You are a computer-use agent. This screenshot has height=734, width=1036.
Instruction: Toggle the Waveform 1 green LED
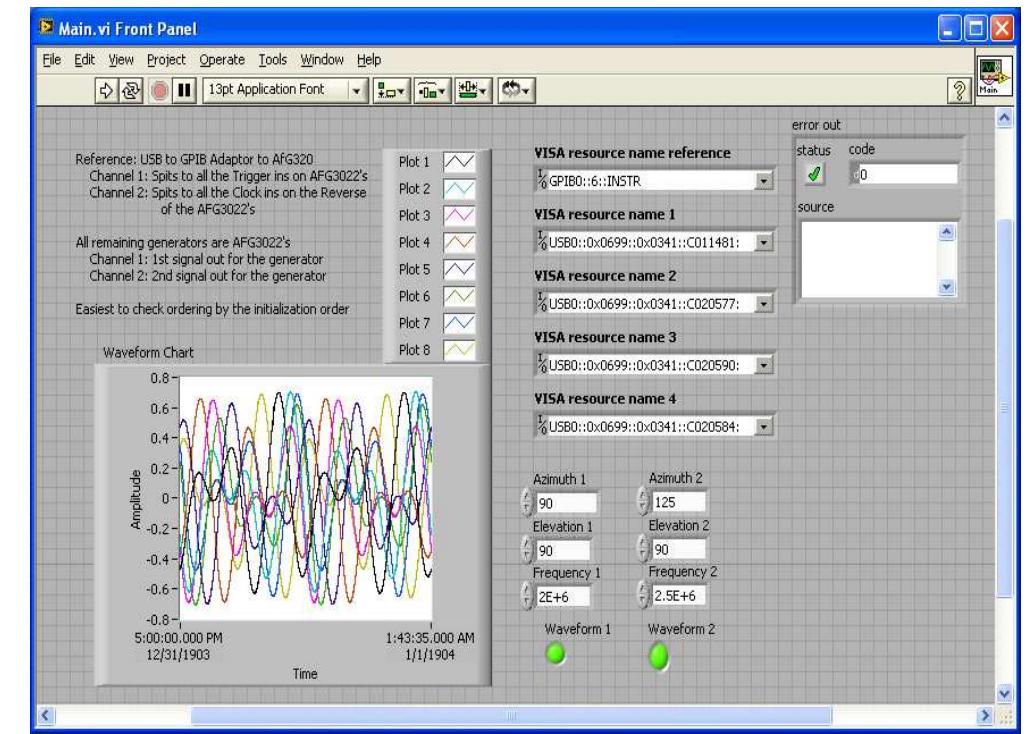[556, 654]
